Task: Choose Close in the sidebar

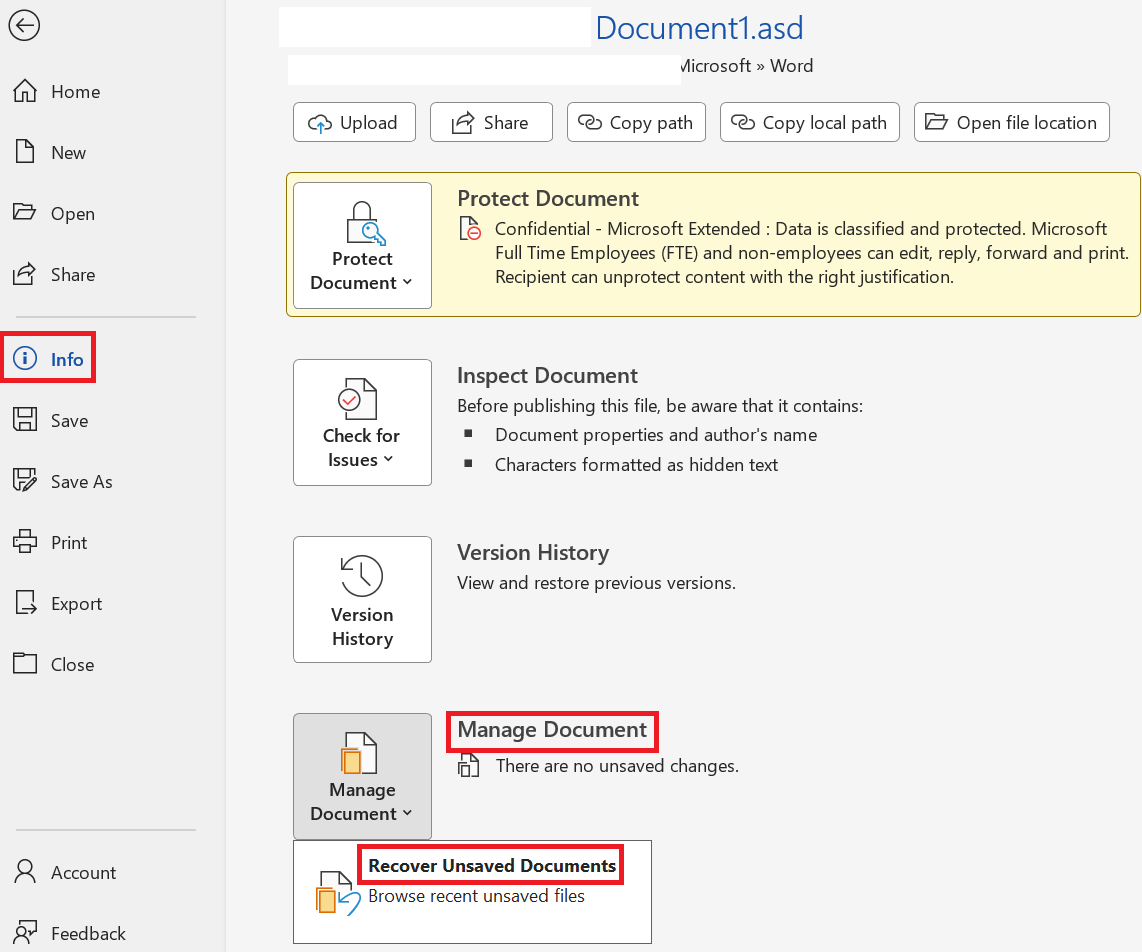Action: [72, 664]
